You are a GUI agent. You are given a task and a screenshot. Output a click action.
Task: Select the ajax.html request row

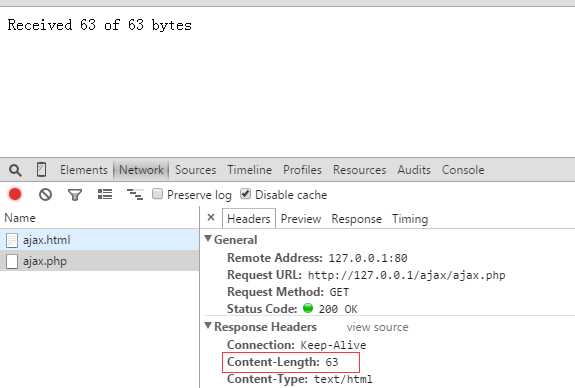click(x=99, y=240)
